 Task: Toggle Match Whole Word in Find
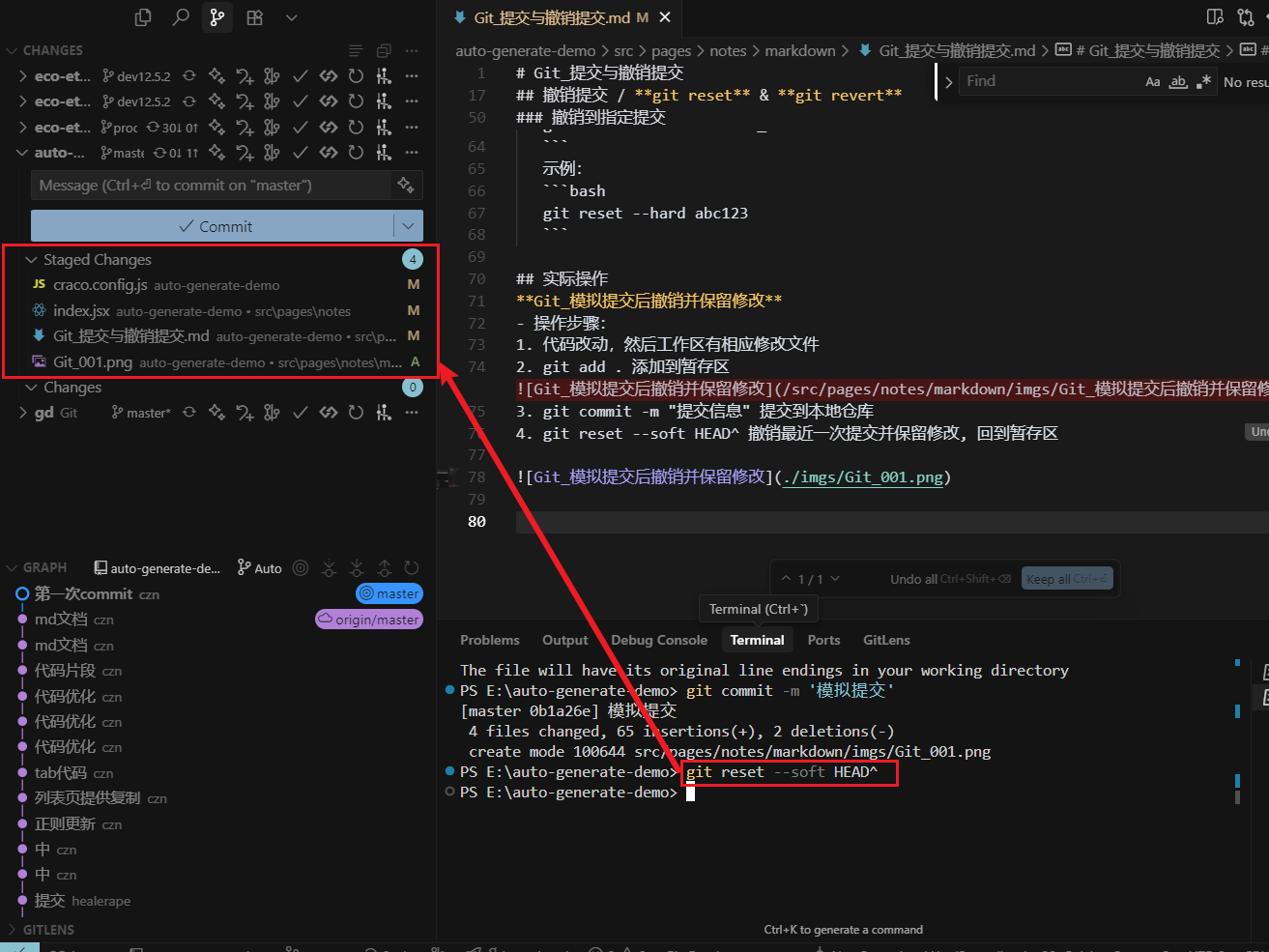[1177, 82]
